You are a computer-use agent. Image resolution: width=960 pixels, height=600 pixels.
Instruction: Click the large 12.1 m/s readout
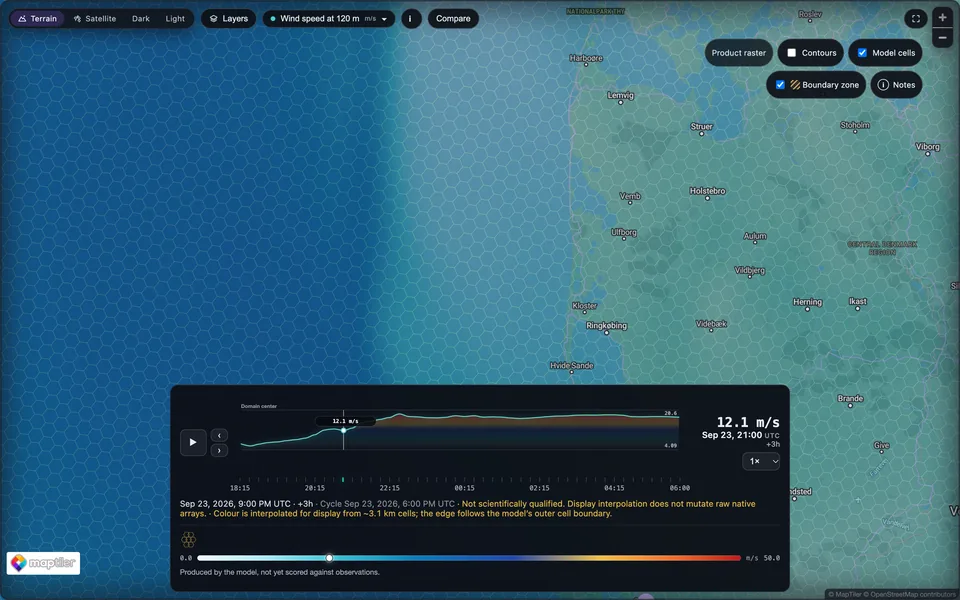tap(748, 422)
